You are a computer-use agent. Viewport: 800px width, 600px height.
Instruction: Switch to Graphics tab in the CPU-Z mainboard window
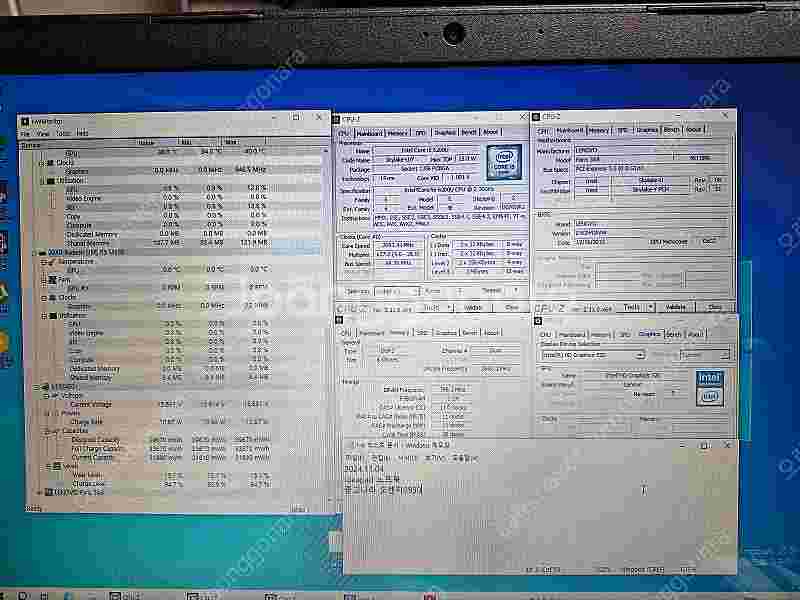(647, 130)
